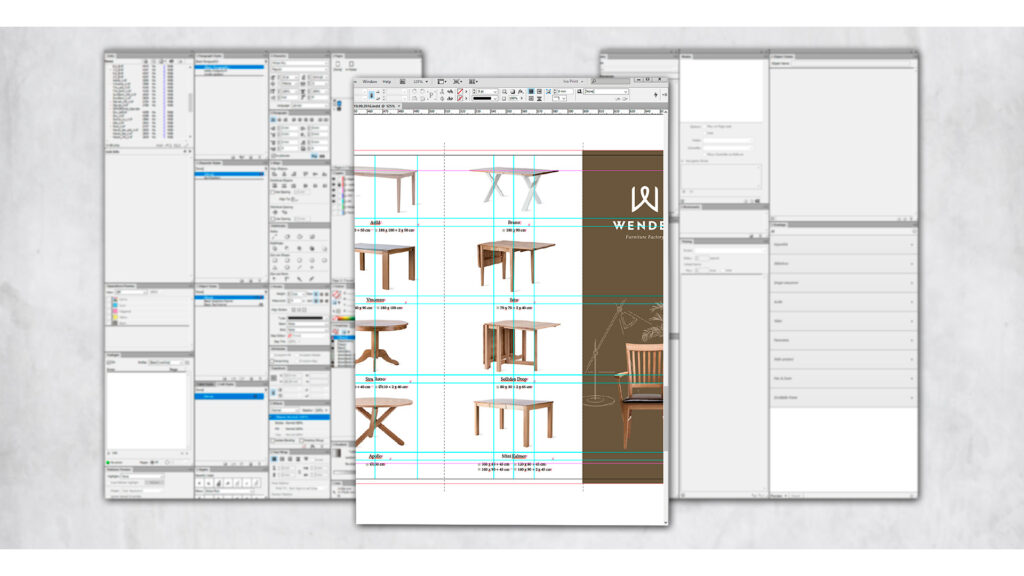1024x576 pixels.
Task: Open the object style dropdown showing [None]
Action: [605, 91]
